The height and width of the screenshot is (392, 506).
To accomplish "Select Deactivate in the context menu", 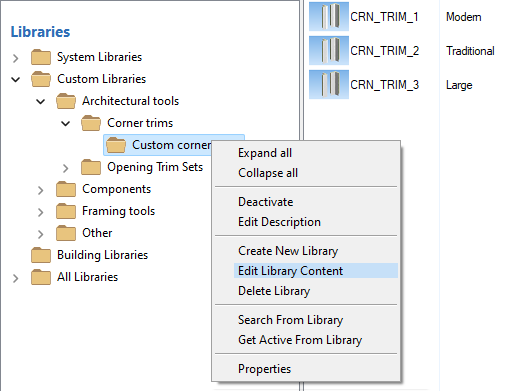I will tap(266, 202).
